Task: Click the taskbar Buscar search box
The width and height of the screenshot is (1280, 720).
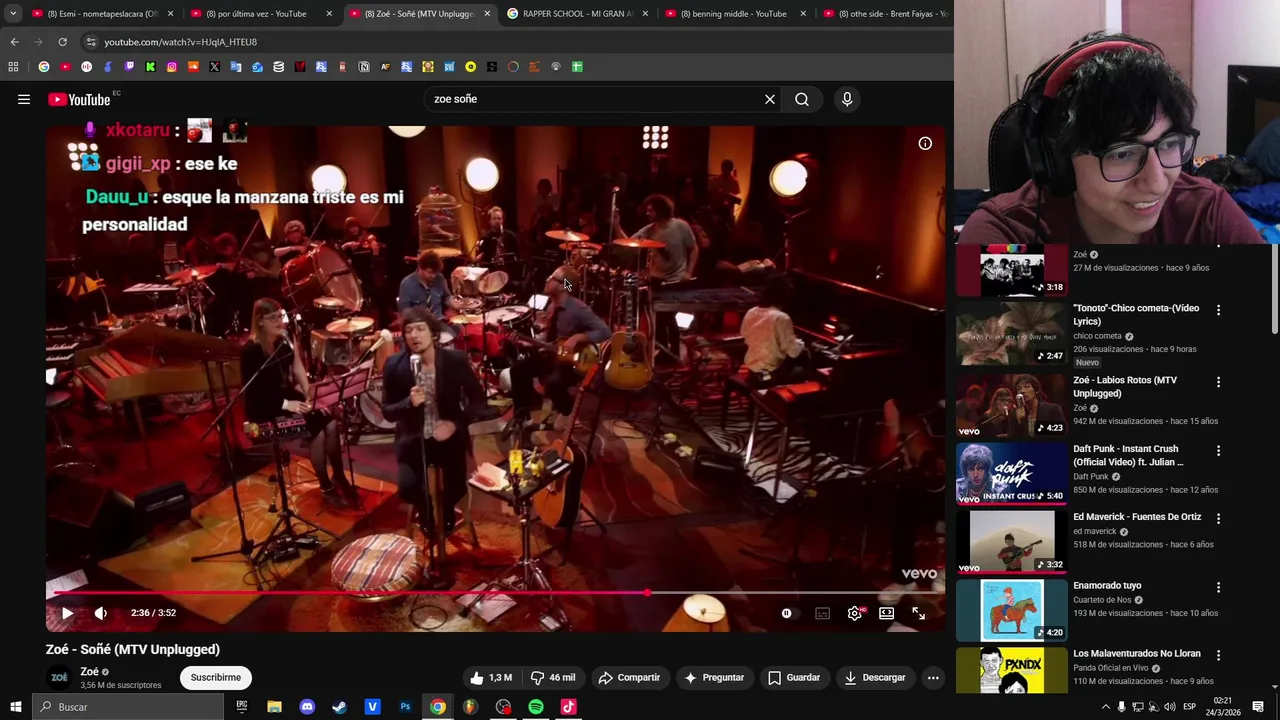Action: (x=128, y=707)
